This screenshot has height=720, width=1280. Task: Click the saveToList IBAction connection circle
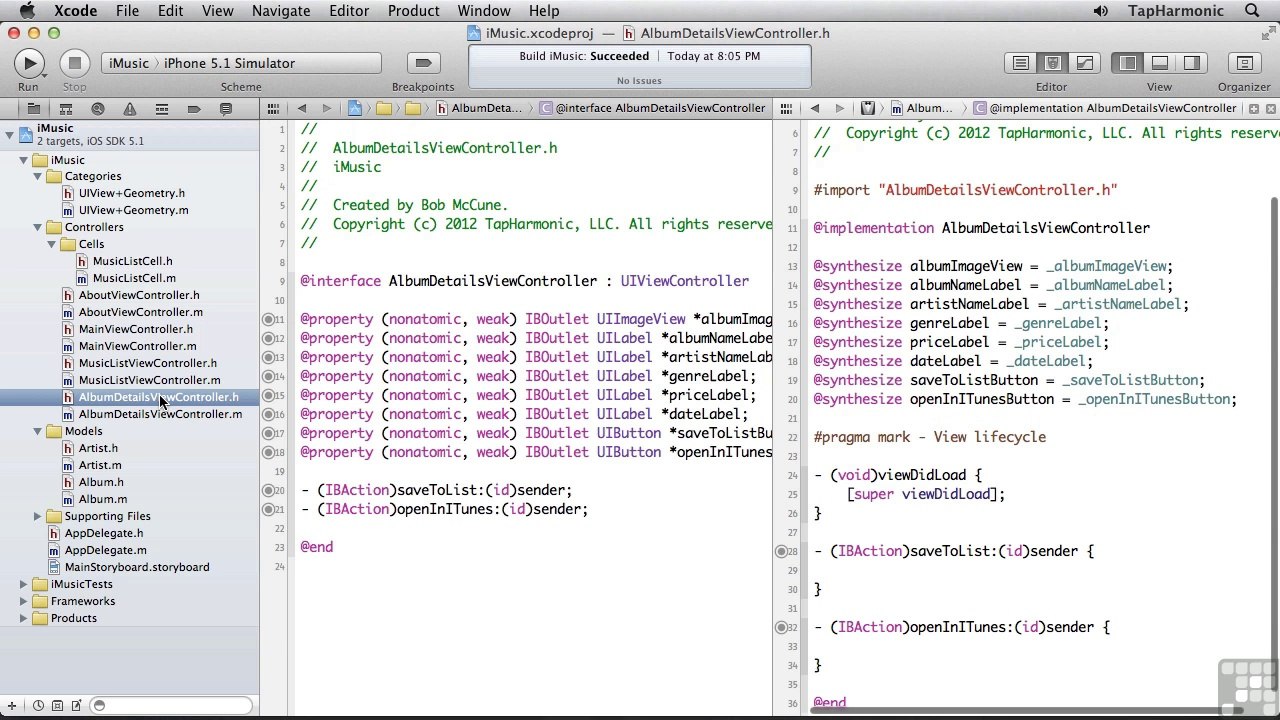268,490
